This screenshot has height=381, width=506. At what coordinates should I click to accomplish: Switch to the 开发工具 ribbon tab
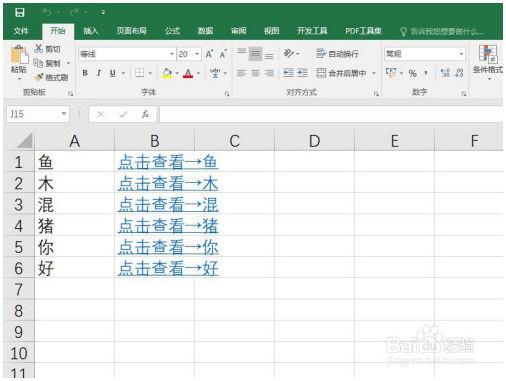coord(312,31)
